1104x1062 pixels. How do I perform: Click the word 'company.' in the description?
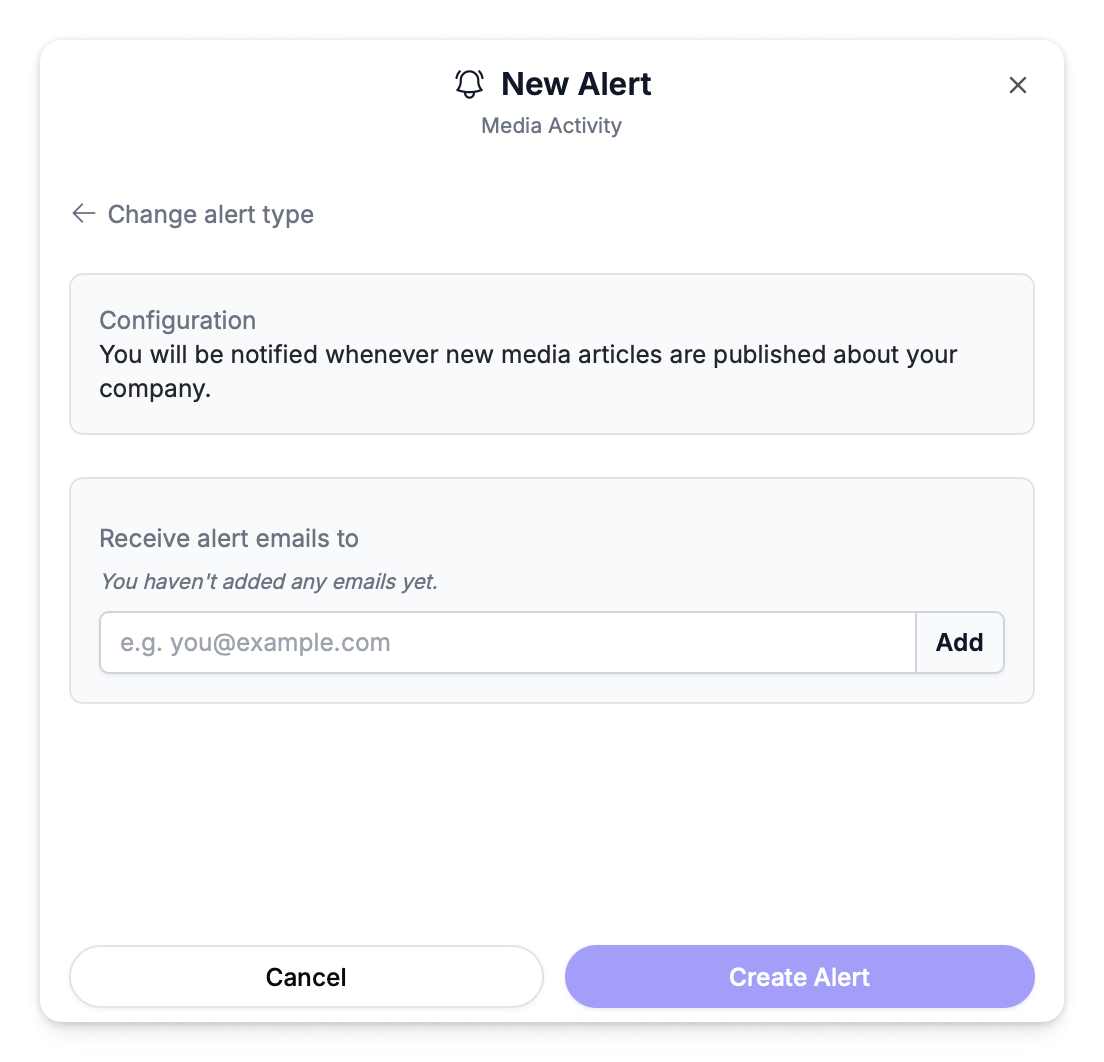point(155,389)
